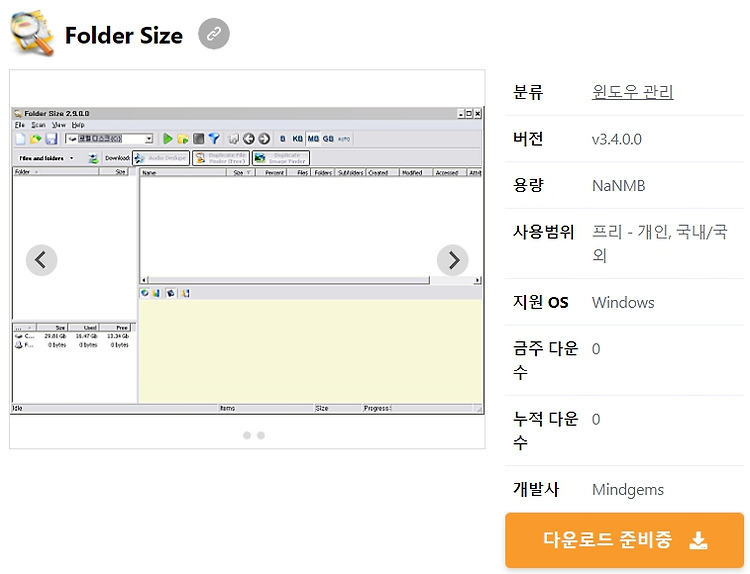Viewport: 750px width, 574px height.
Task: Click the version value v3.4.0.0
Action: pyautogui.click(x=617, y=139)
